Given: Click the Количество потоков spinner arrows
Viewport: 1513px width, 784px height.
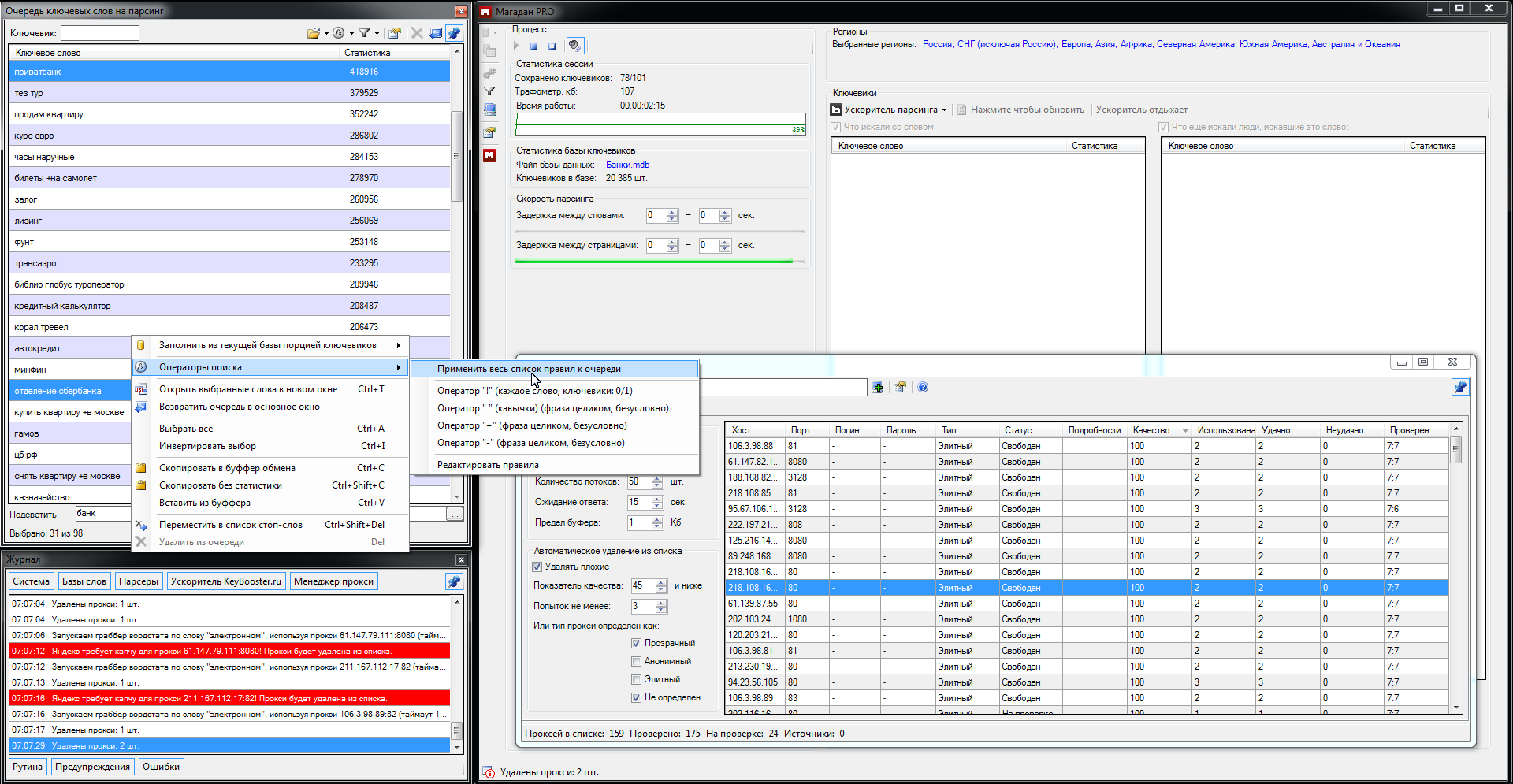Looking at the screenshot, I should pos(657,481).
